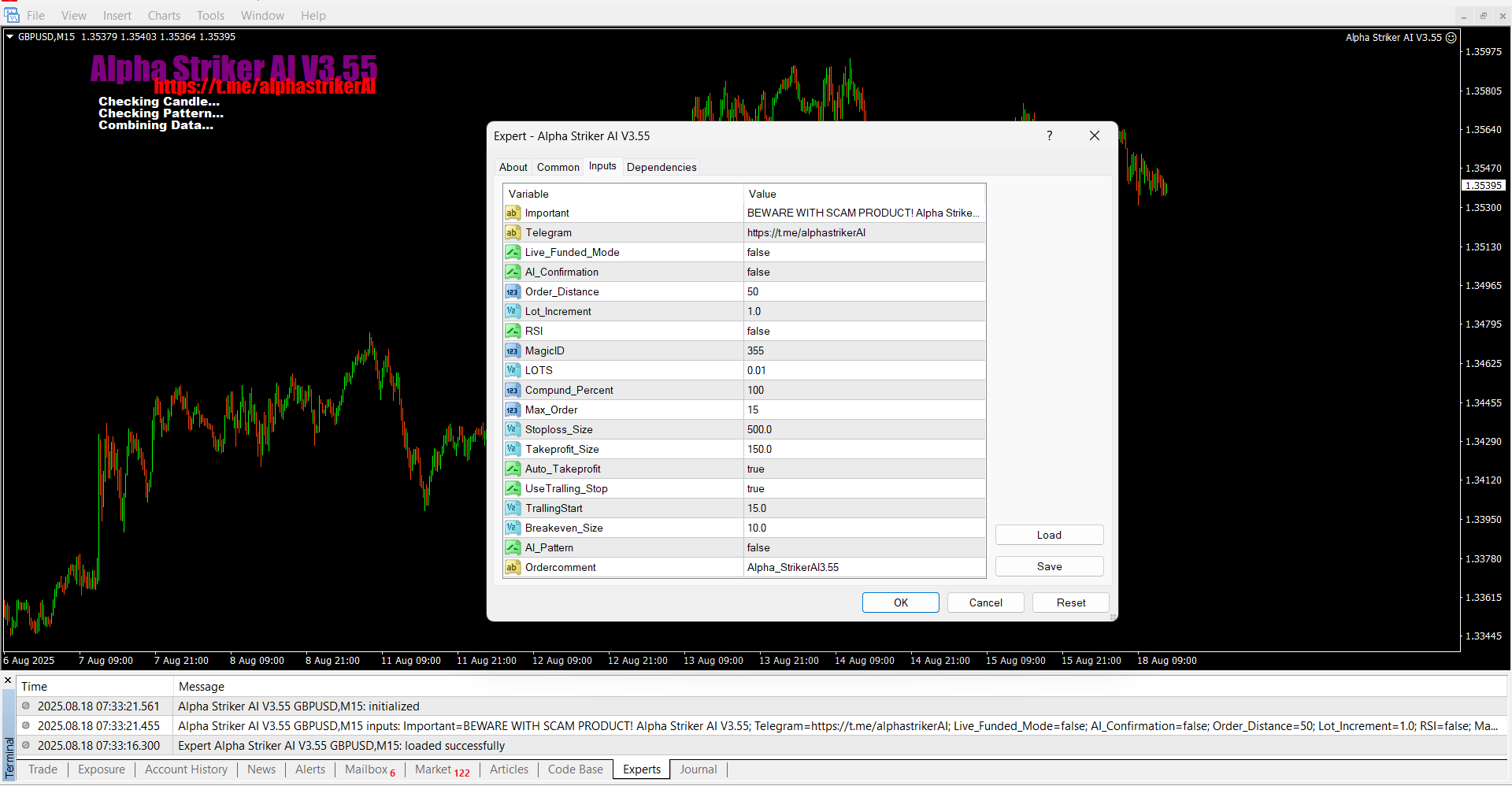Open the View menu

click(x=74, y=16)
